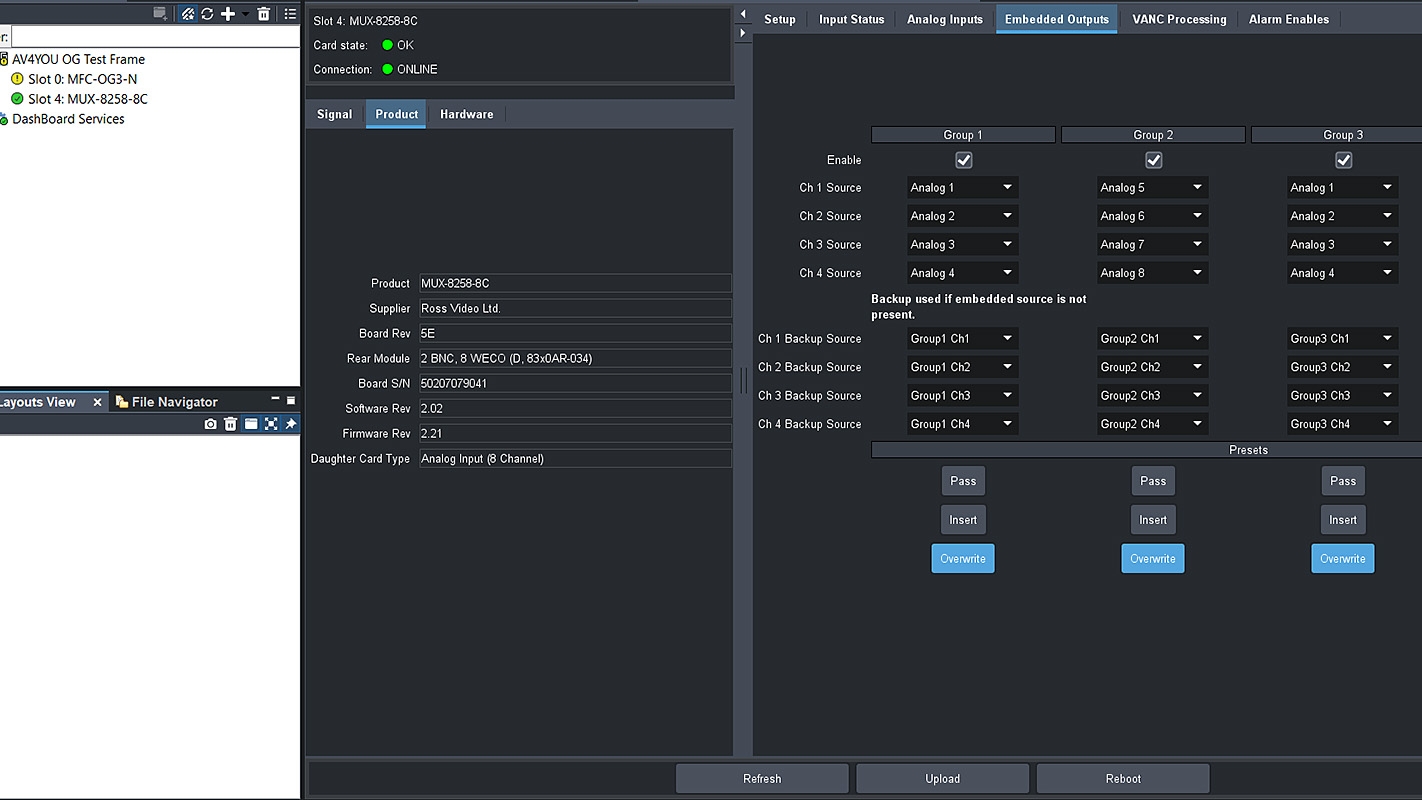Viewport: 1422px width, 800px height.
Task: Click the list view icon in the tree toolbar
Action: (x=290, y=14)
